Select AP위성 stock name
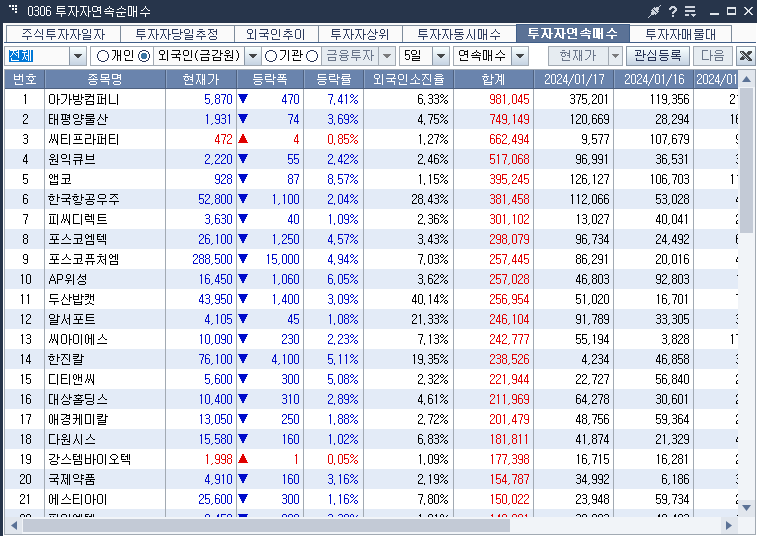This screenshot has height=536, width=757. tap(68, 280)
